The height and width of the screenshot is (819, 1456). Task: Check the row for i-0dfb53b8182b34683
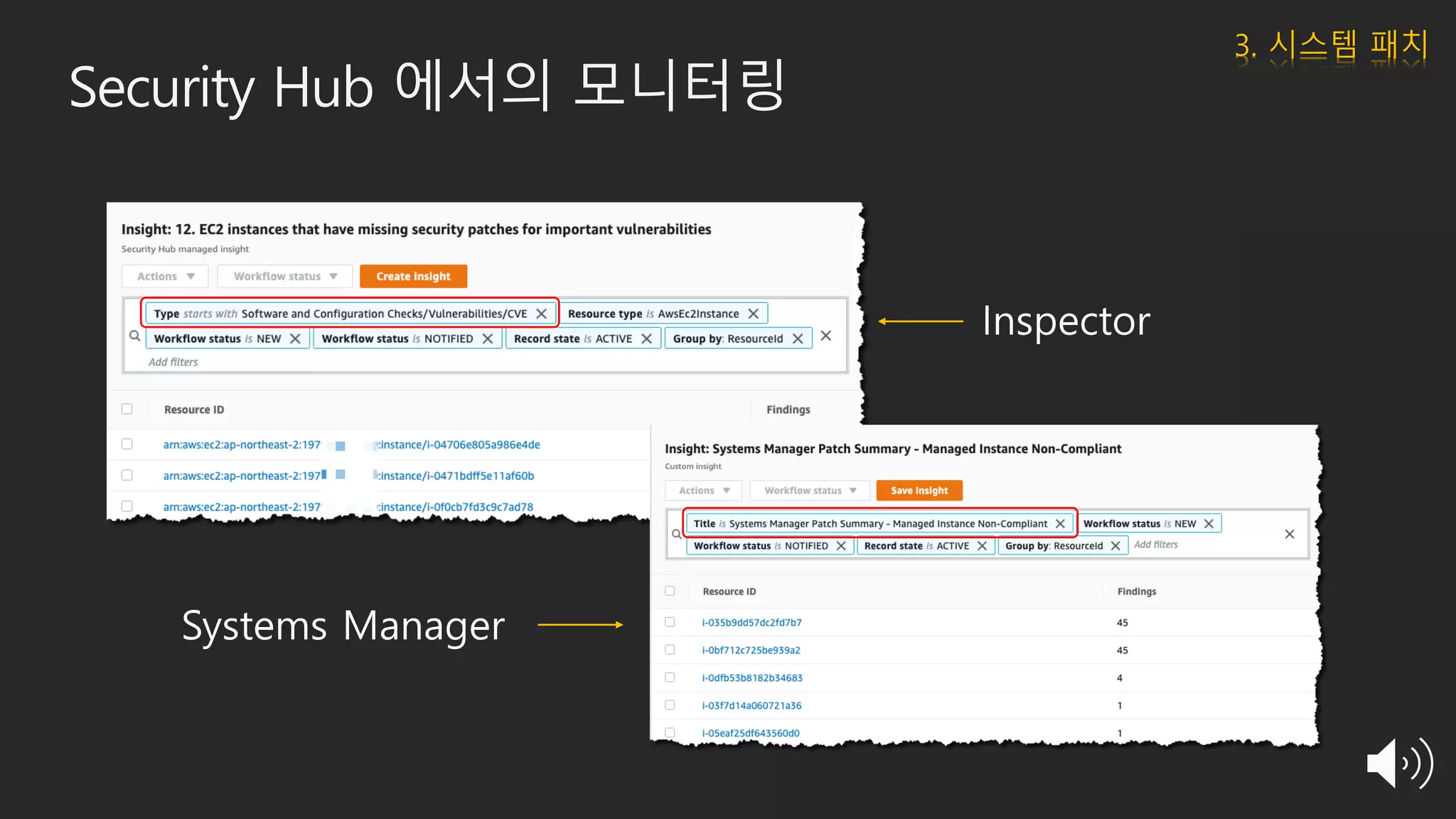point(670,677)
